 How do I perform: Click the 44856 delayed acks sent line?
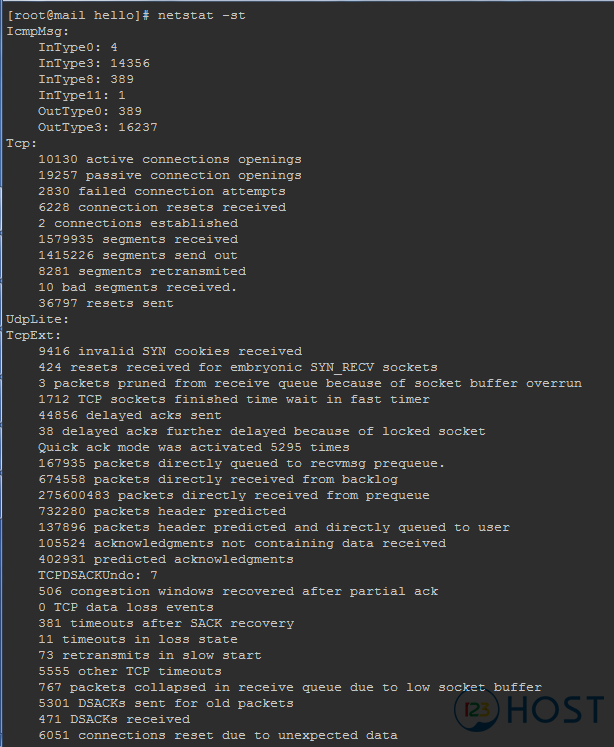pos(130,415)
